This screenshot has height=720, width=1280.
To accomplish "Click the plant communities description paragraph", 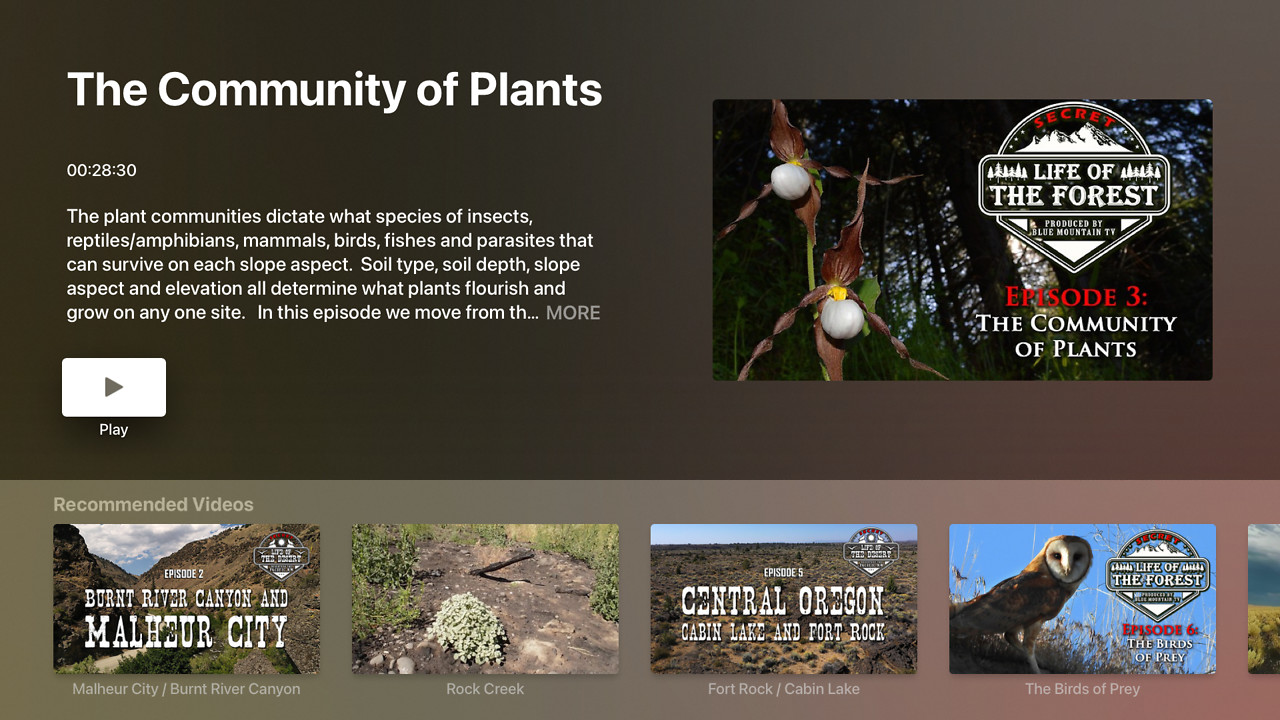I will pyautogui.click(x=334, y=265).
